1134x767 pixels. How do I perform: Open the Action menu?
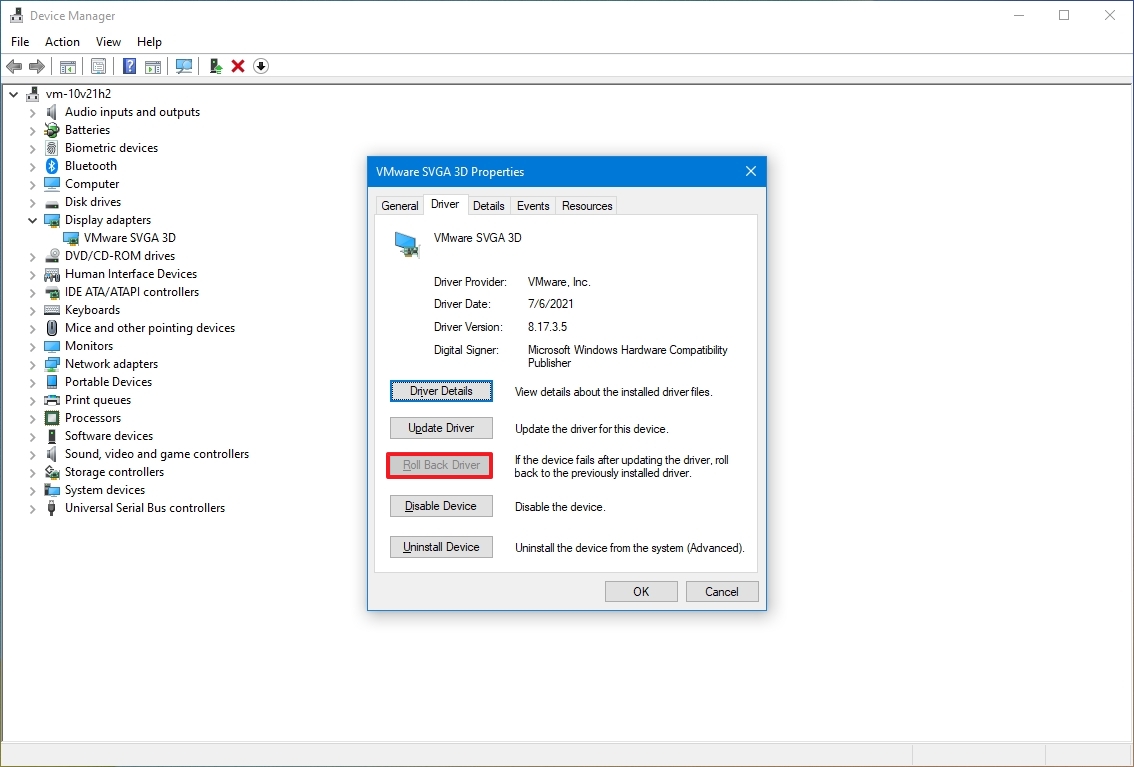coord(62,42)
